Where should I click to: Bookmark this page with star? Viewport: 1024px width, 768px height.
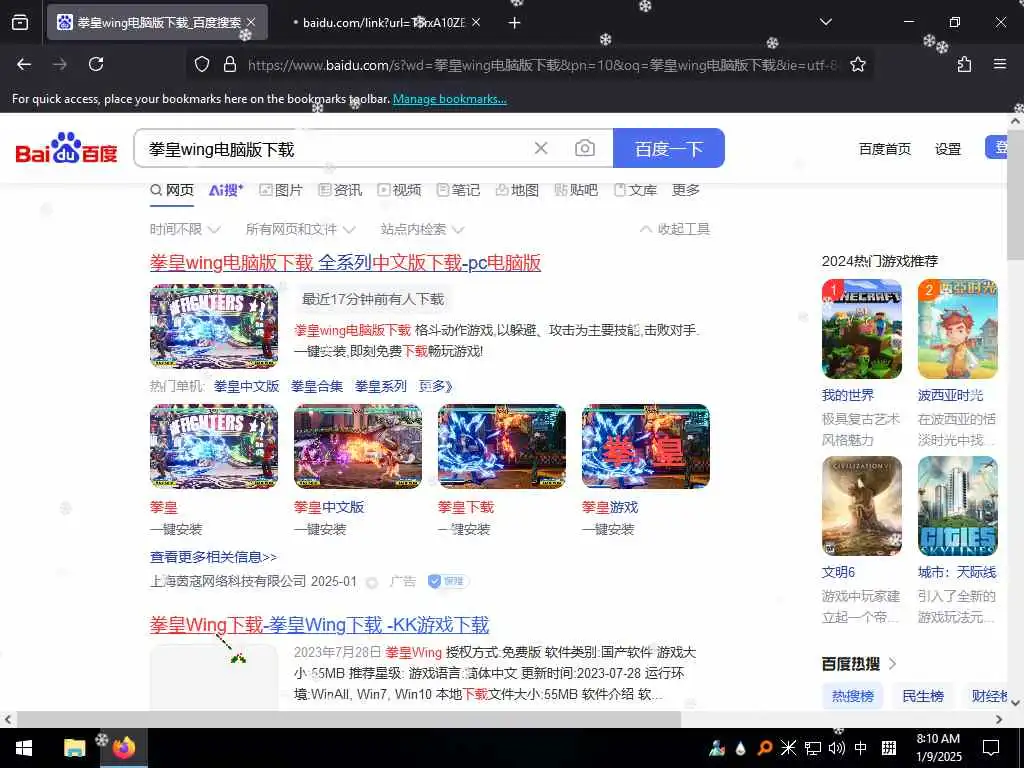tap(857, 64)
